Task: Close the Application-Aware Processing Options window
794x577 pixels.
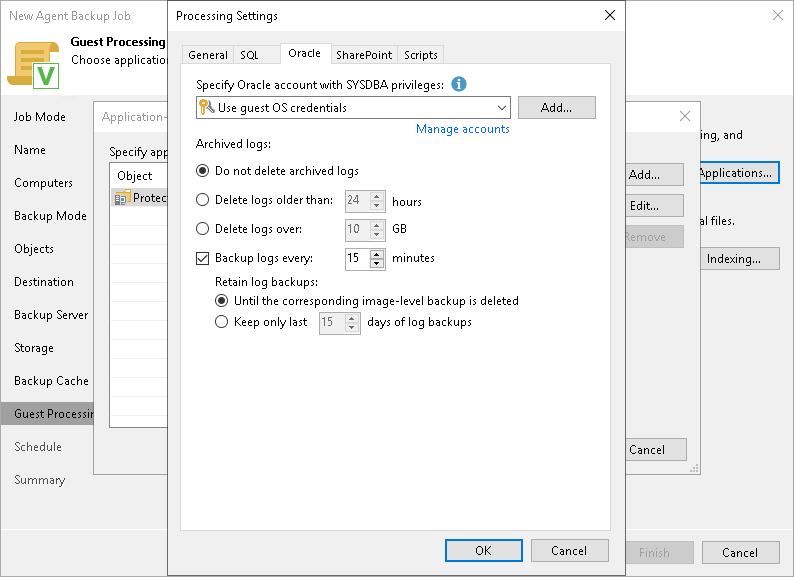Action: (x=685, y=116)
